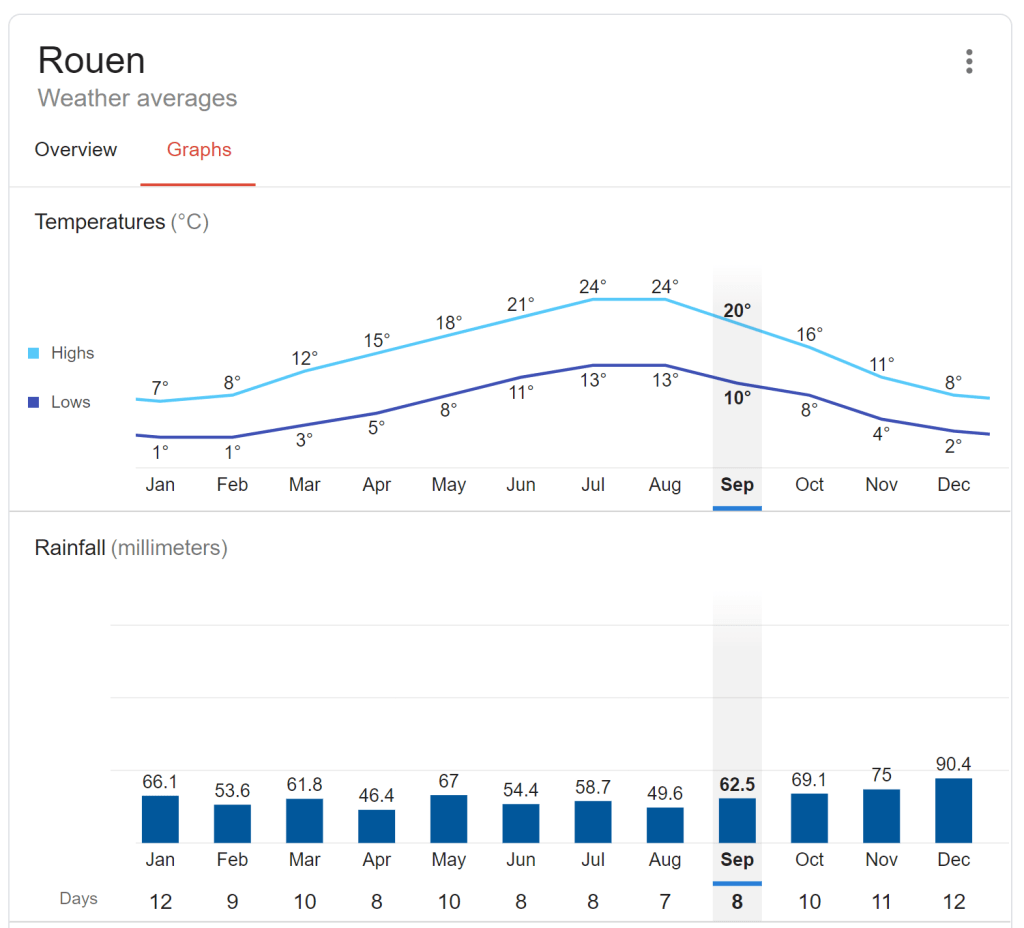Viewport: 1024px width, 928px height.
Task: Select Dec on the temperature chart axis
Action: coord(953,485)
